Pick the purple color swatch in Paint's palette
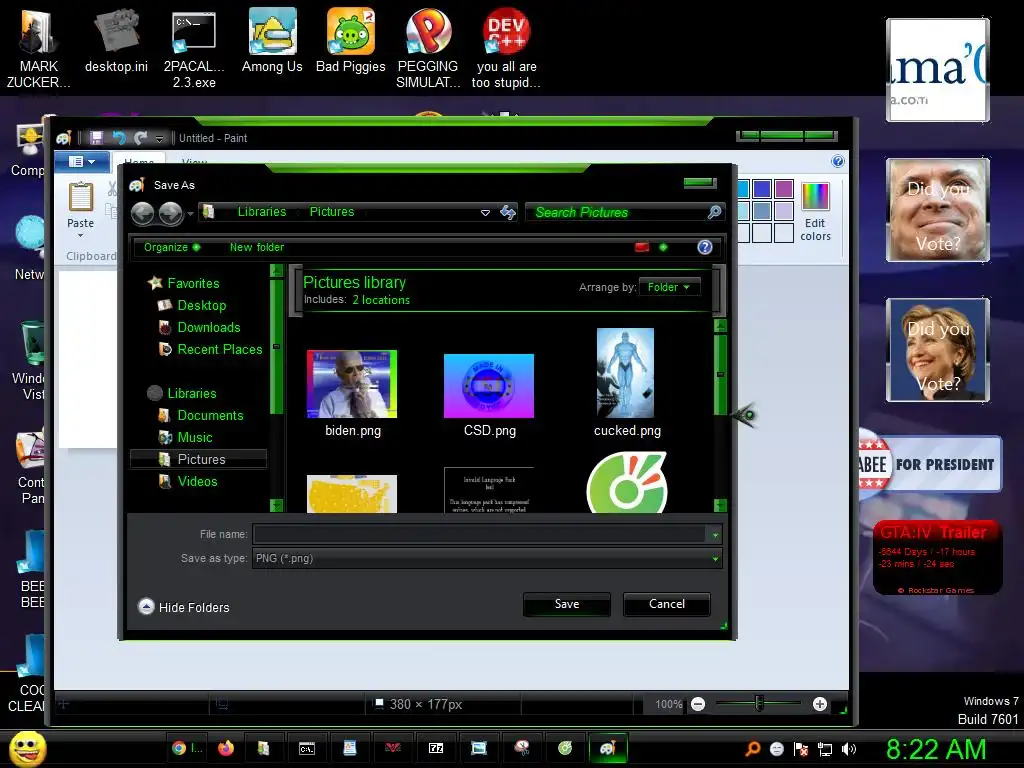Viewport: 1024px width, 768px height. click(x=784, y=189)
